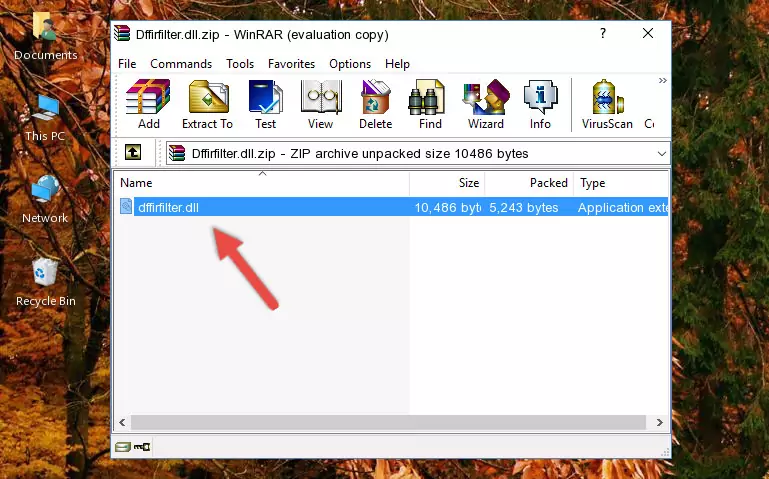This screenshot has height=479, width=769.
Task: Start VirusScan on the archive
Action: (x=607, y=104)
